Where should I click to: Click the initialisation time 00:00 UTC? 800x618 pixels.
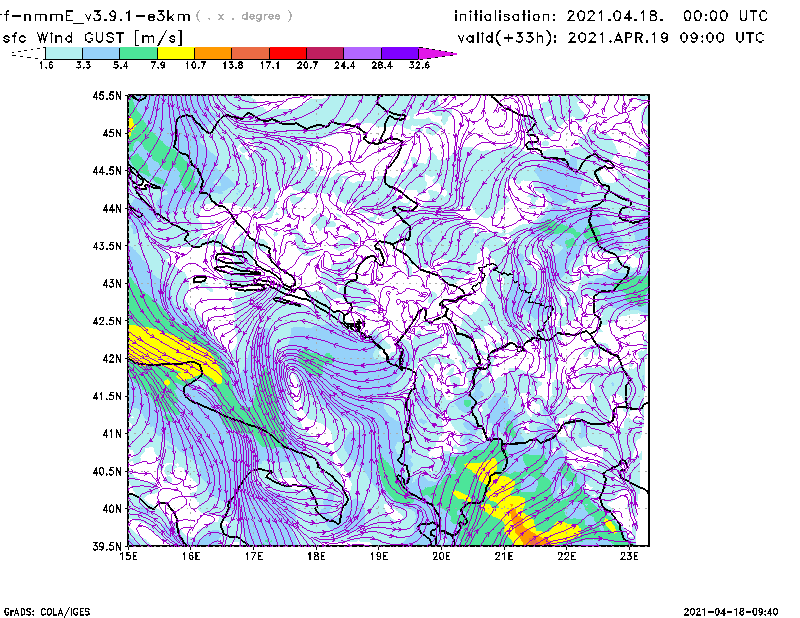(x=726, y=16)
